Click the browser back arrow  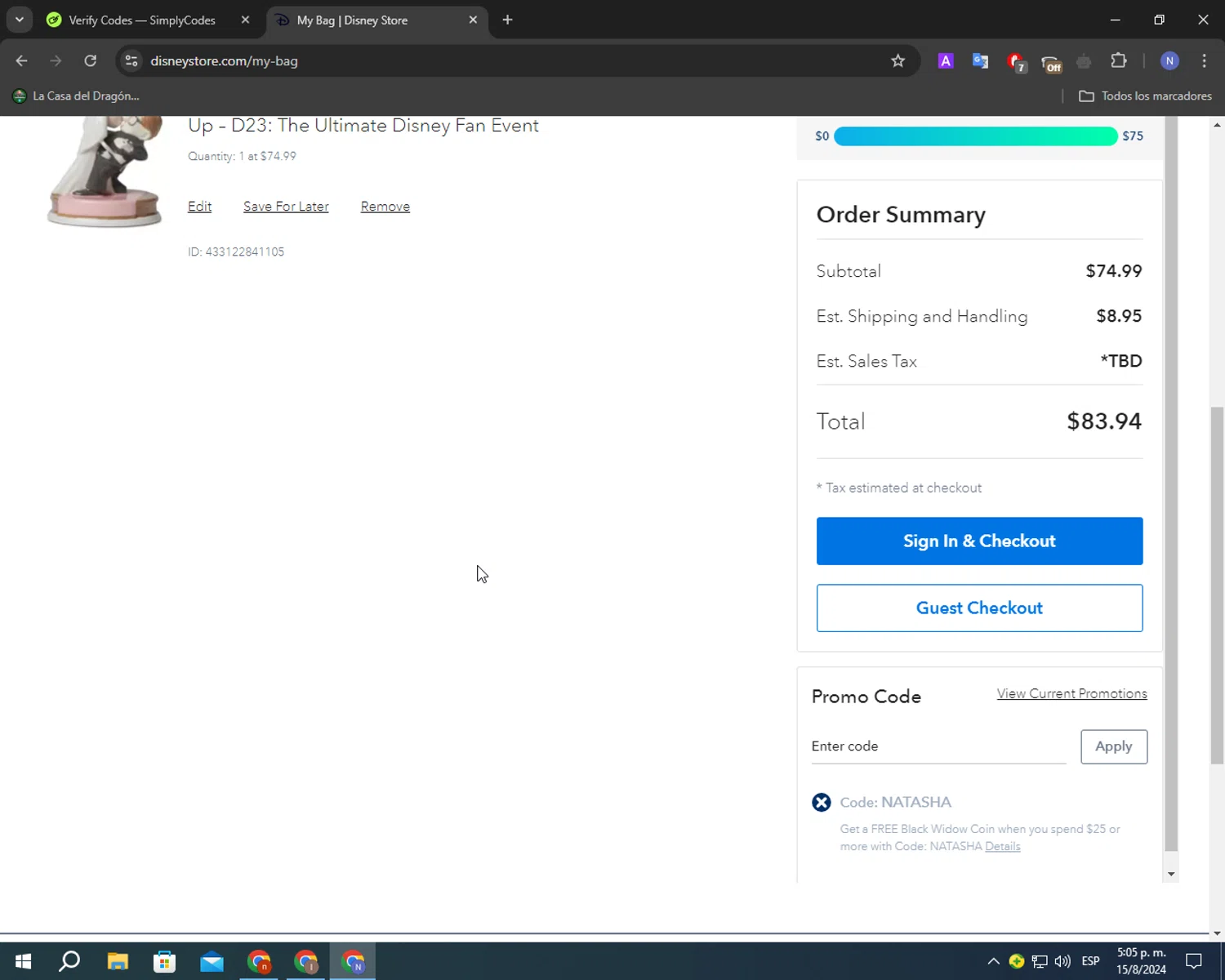22,60
